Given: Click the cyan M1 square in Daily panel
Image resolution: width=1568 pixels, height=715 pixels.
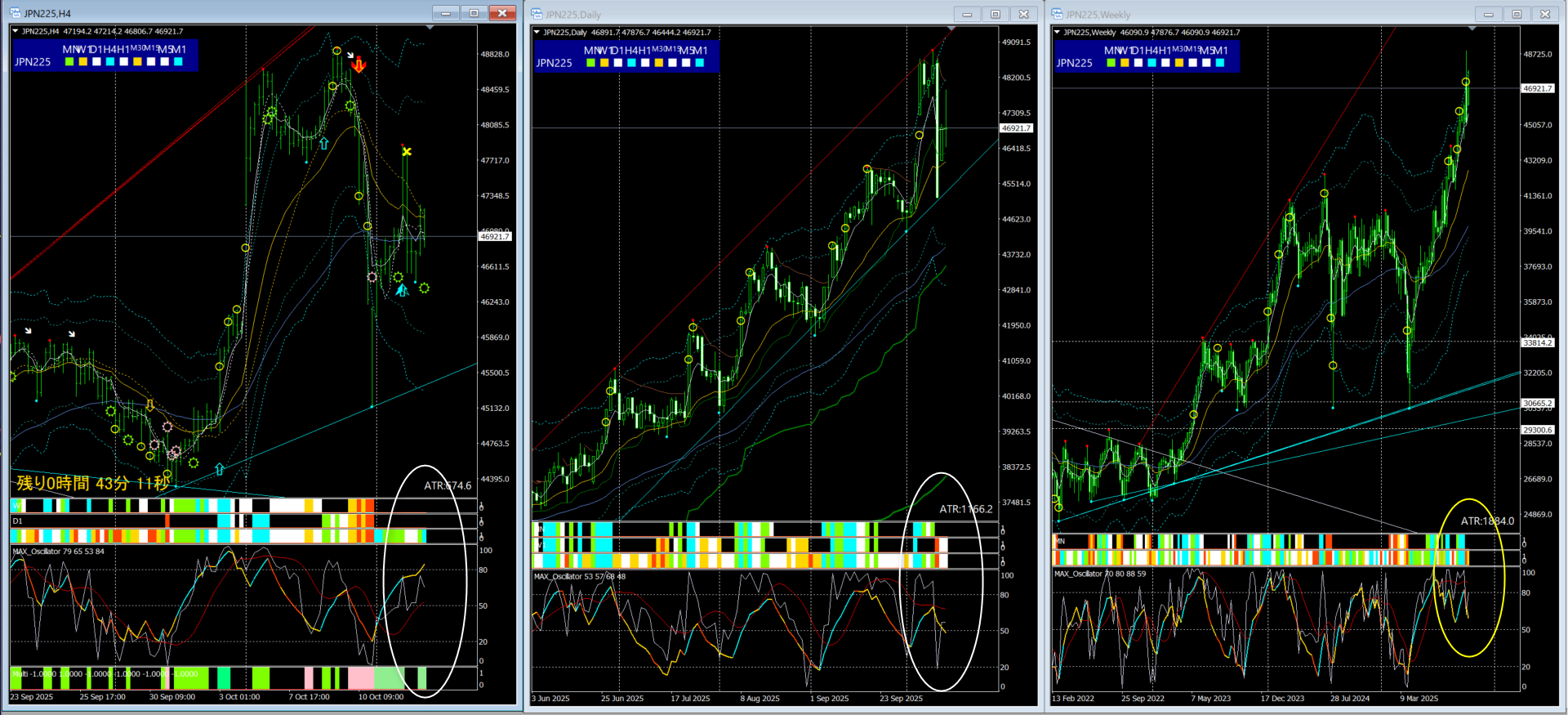Looking at the screenshot, I should tap(700, 63).
